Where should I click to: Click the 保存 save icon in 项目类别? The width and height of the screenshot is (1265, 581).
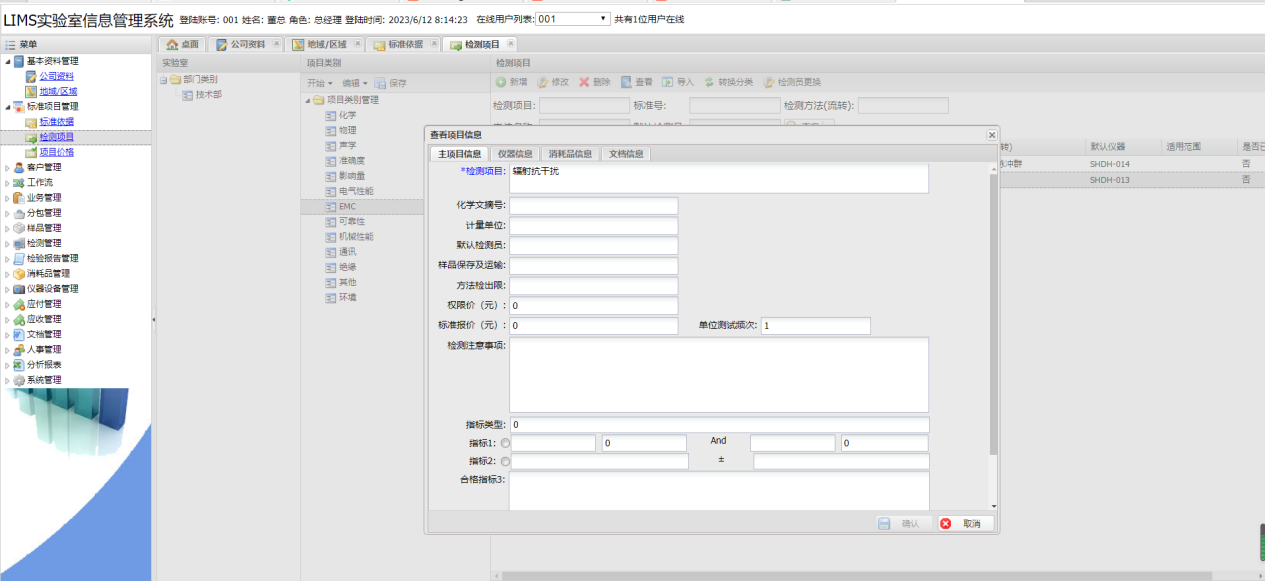point(381,83)
